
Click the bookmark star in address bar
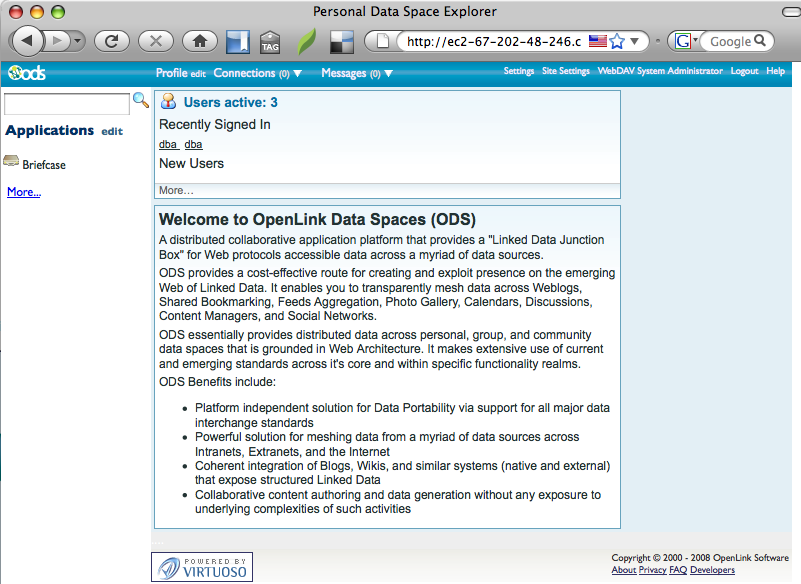click(617, 41)
